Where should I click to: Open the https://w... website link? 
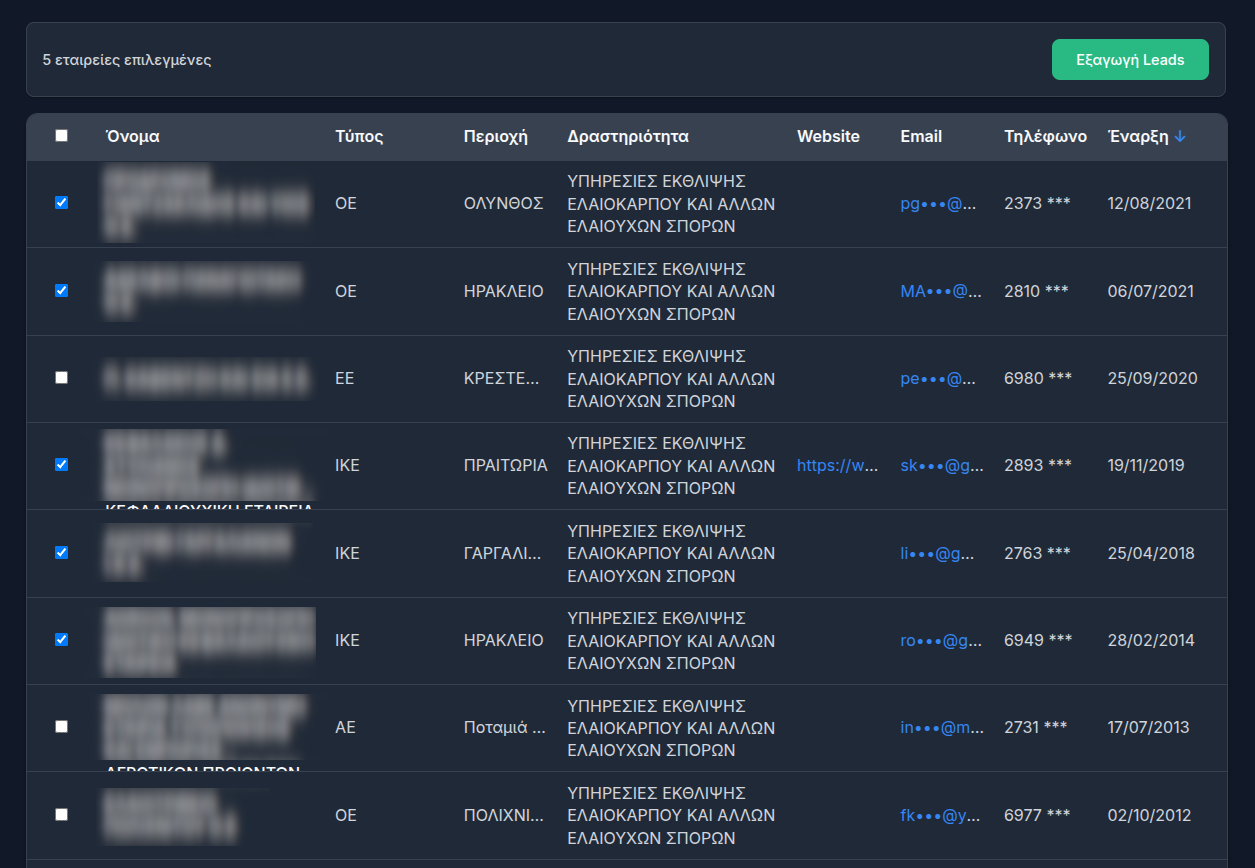[837, 466]
